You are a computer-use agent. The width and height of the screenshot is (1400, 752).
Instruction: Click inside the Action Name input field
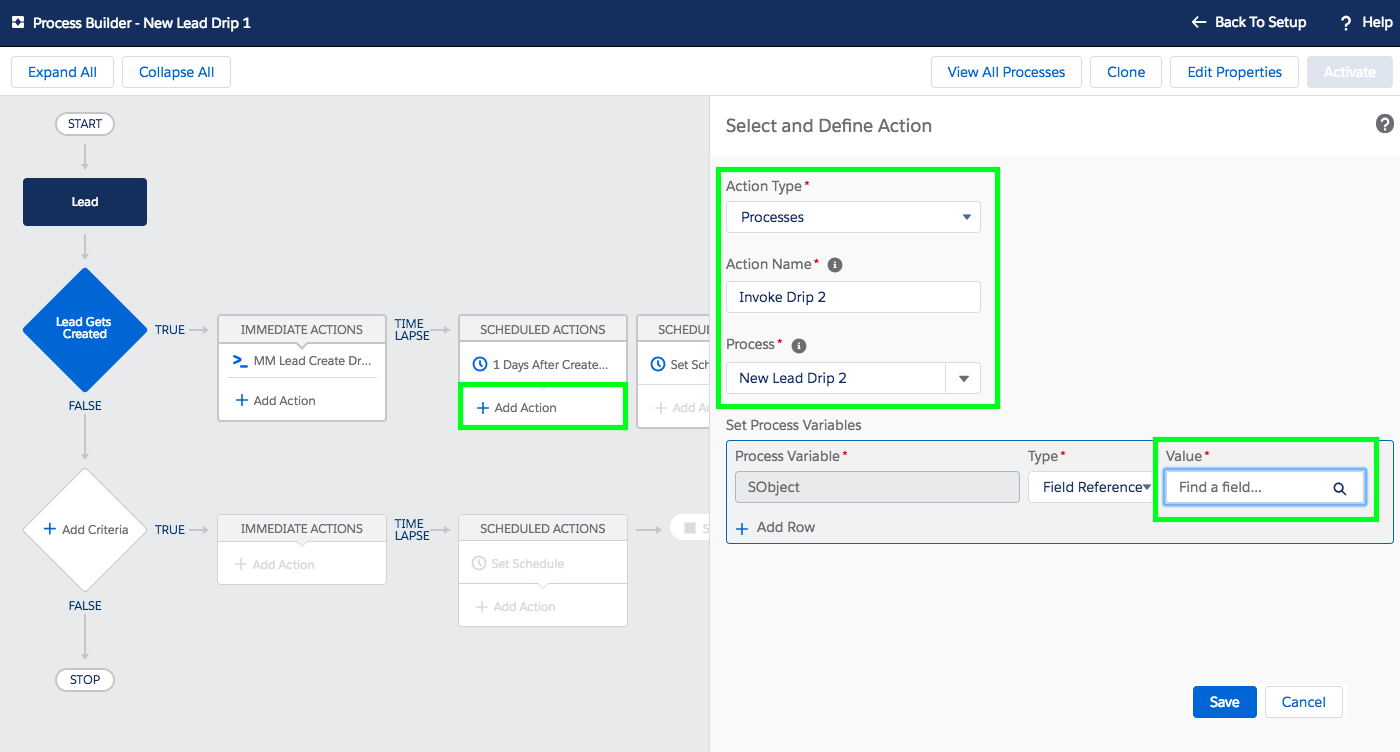pyautogui.click(x=853, y=297)
